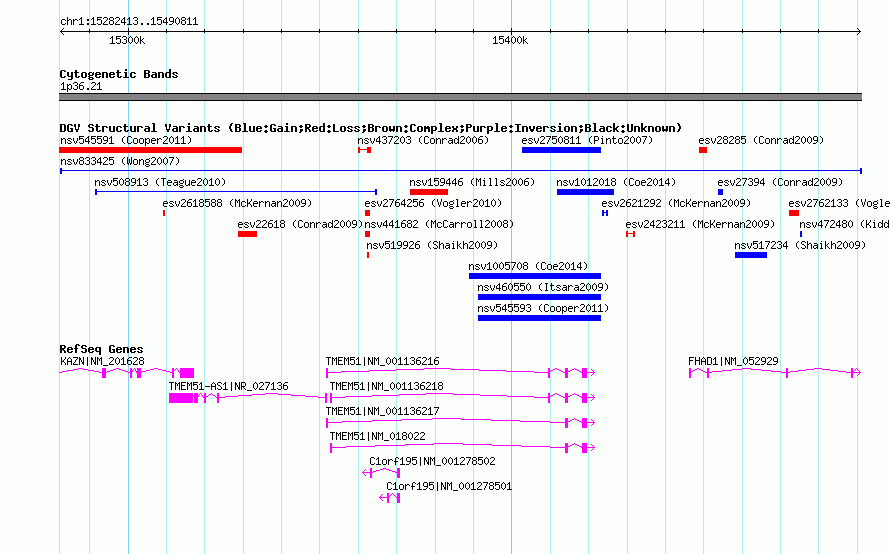
Task: Open the esv22618 (Conrad2009) variant label
Action: (x=300, y=224)
